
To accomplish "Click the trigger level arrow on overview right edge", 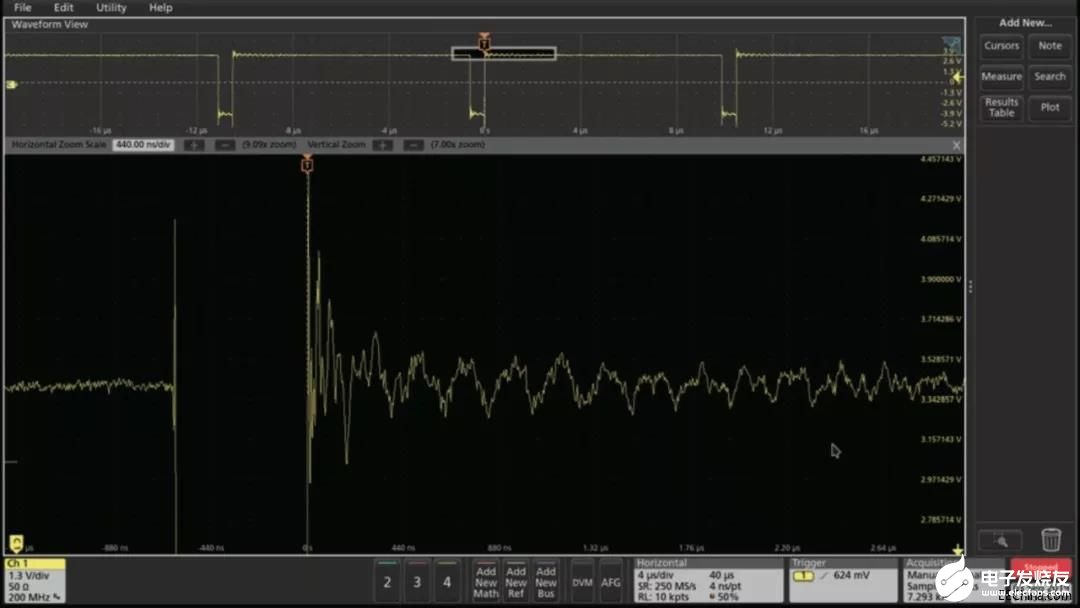I will (956, 76).
